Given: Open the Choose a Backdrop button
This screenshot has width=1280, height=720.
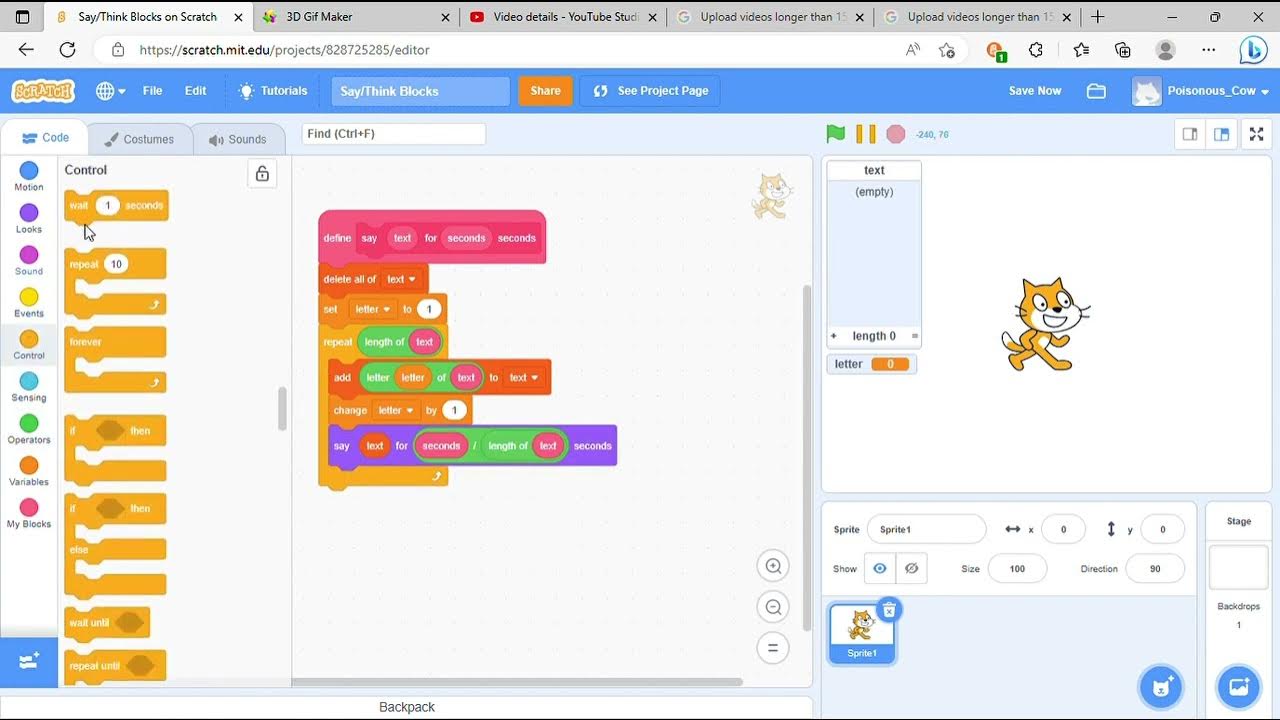Looking at the screenshot, I should [1238, 687].
